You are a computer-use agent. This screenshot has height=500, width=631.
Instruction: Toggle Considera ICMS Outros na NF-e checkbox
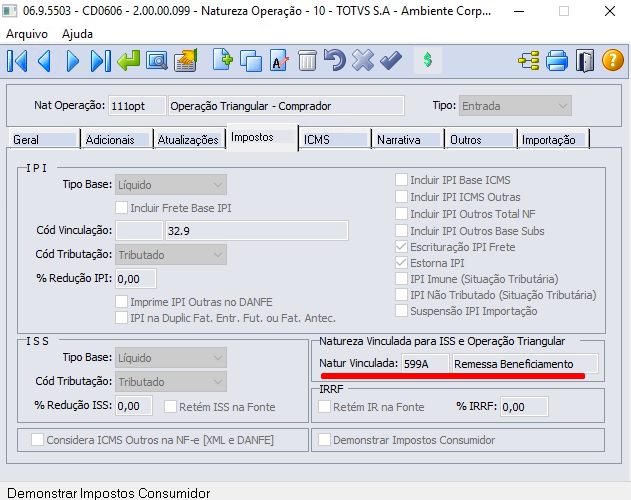tap(37, 440)
